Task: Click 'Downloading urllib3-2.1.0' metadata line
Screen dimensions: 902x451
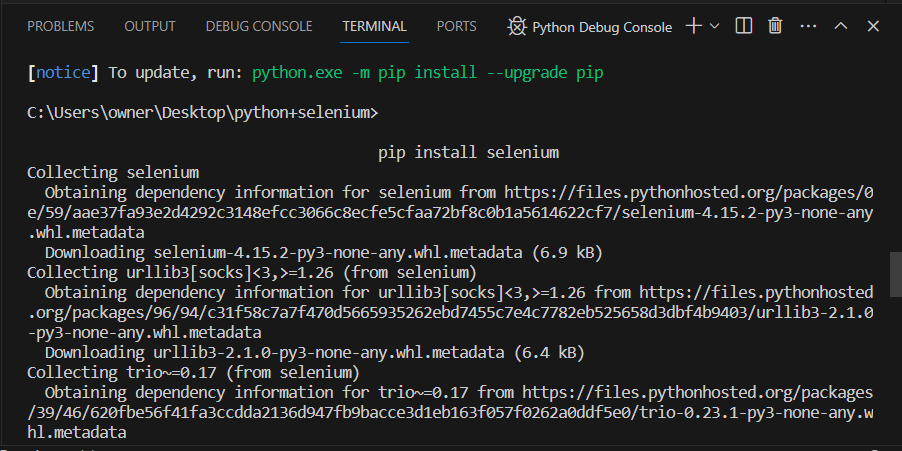Action: point(315,352)
